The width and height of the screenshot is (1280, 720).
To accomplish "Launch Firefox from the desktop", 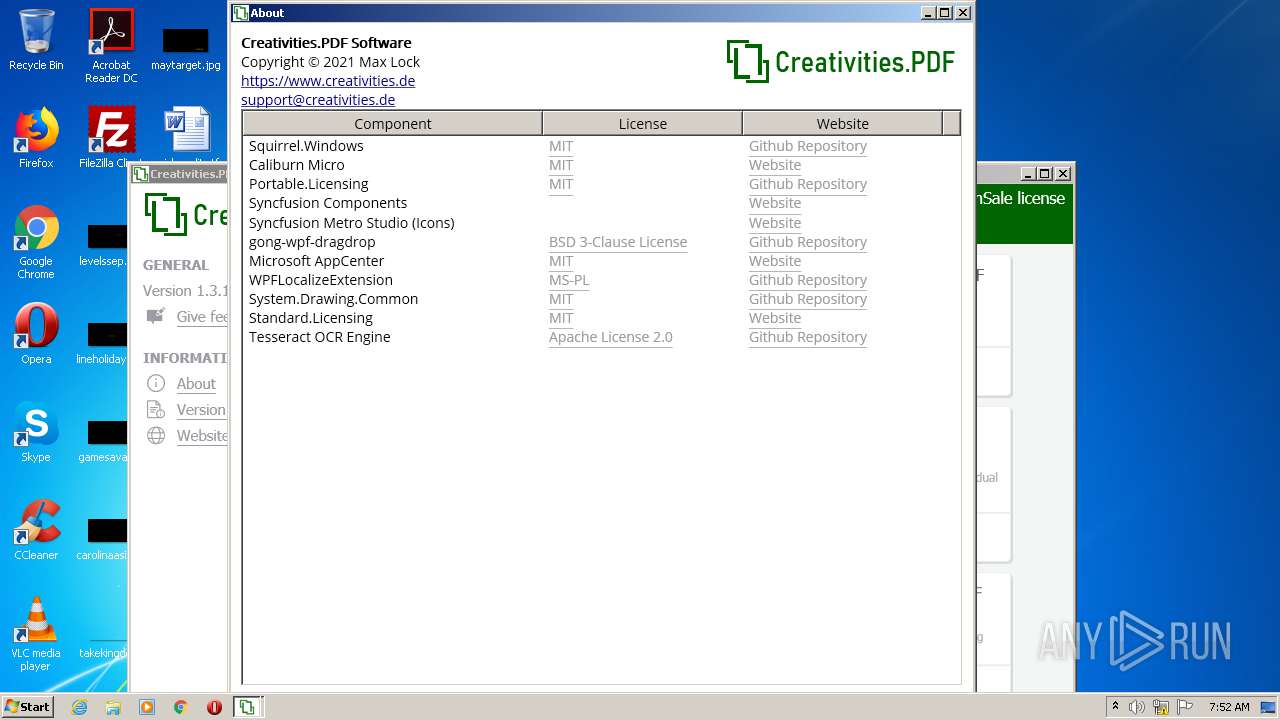I will point(36,138).
